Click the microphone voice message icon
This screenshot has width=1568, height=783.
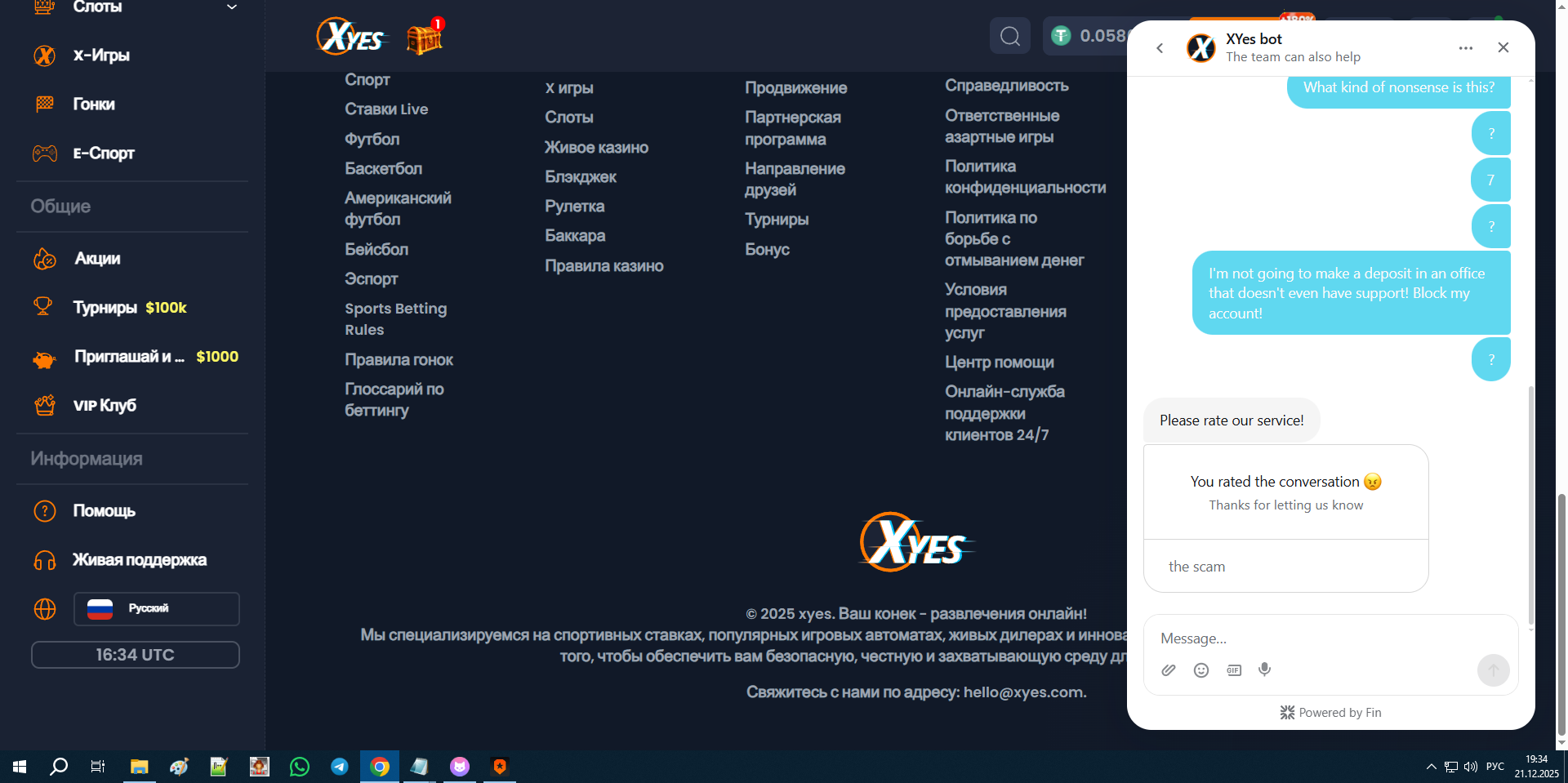click(x=1264, y=670)
